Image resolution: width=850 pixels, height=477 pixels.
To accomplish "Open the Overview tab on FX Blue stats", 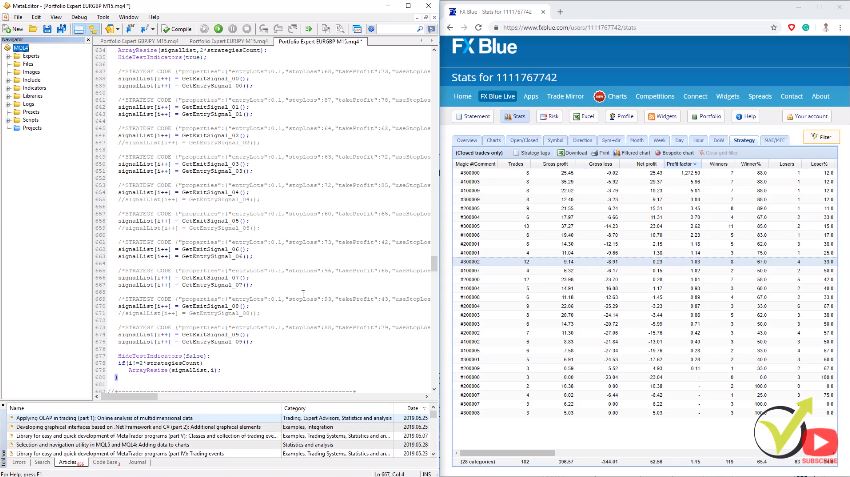I will pyautogui.click(x=467, y=140).
